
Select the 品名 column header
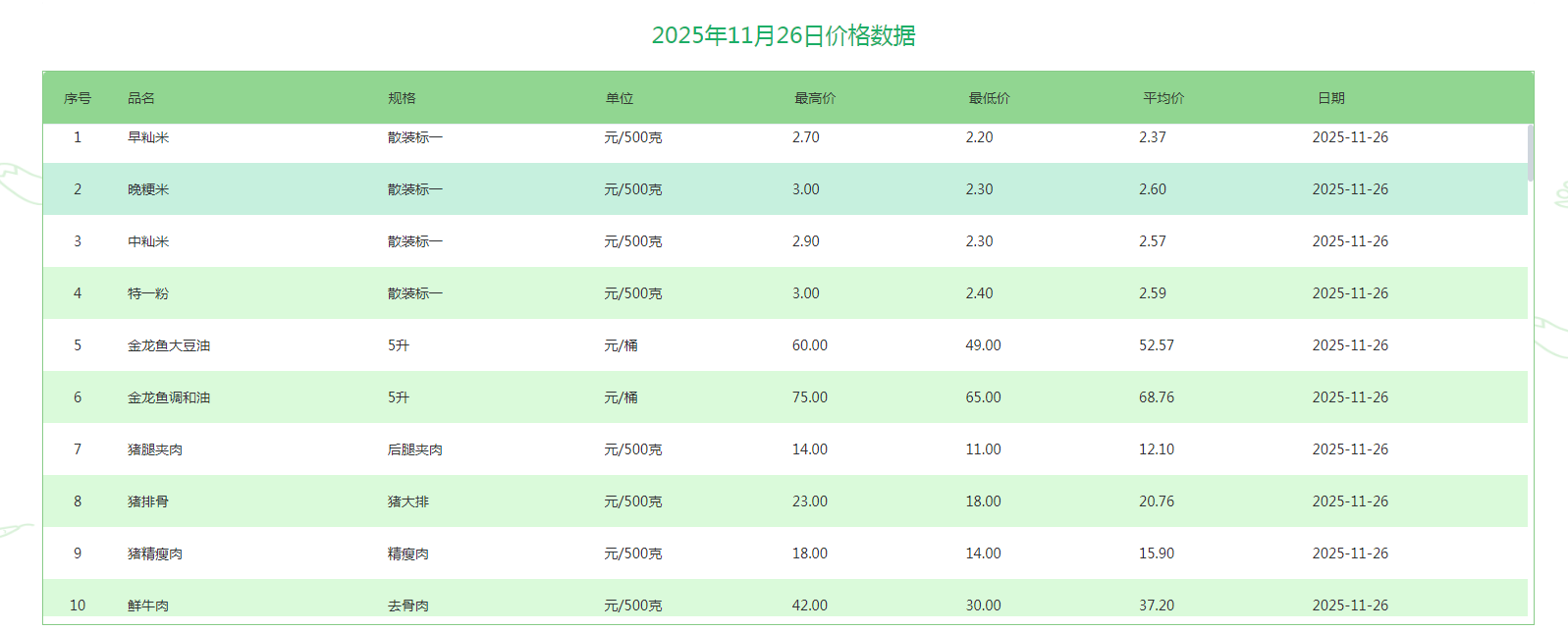coord(141,98)
